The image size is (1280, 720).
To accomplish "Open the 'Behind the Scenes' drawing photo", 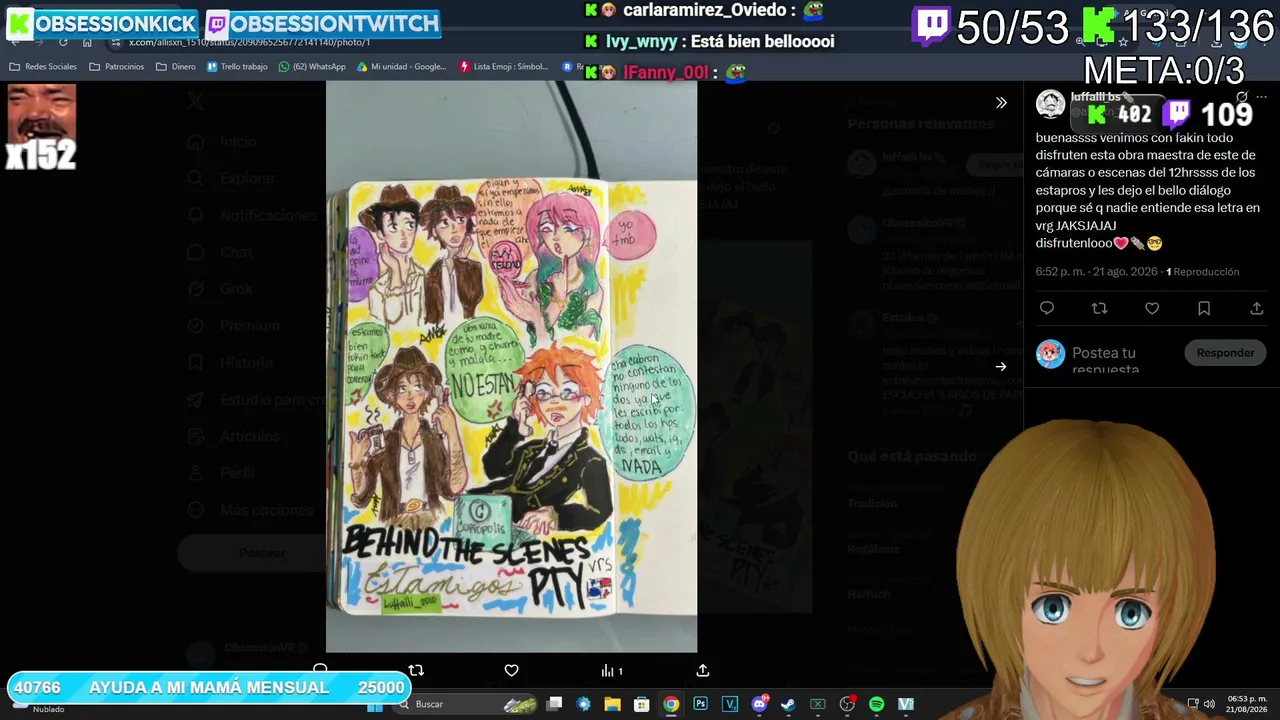I will click(x=511, y=367).
